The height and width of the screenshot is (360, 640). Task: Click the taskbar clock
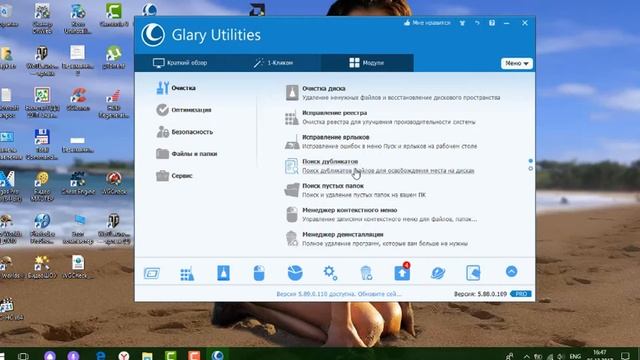tap(600, 355)
